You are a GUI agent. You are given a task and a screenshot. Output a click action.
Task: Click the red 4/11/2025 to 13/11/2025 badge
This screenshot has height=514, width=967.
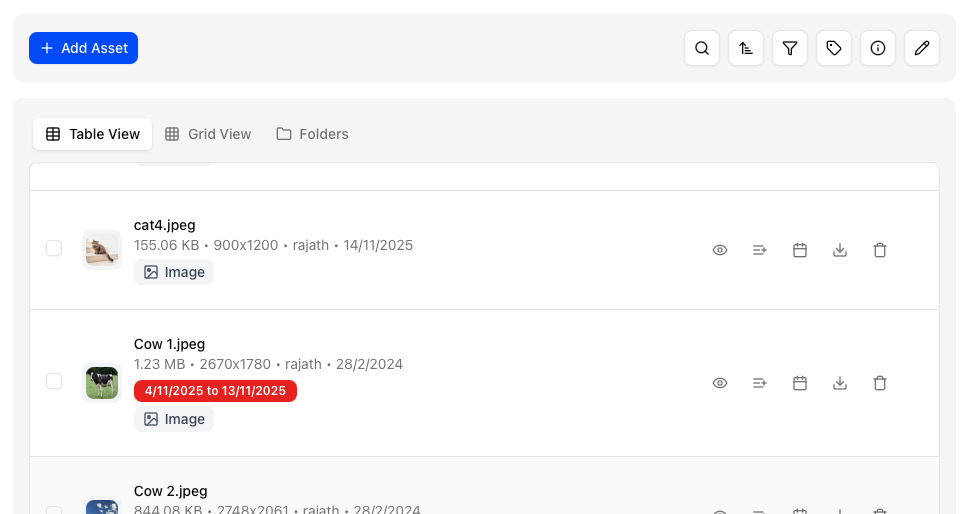(215, 391)
